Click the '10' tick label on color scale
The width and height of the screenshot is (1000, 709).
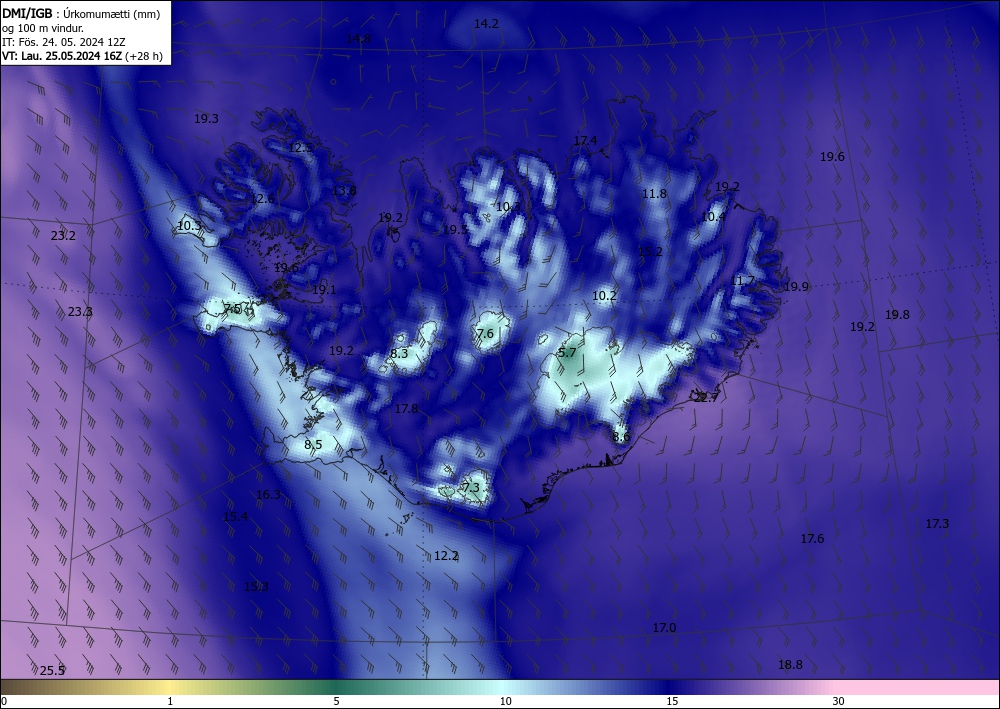[x=505, y=702]
